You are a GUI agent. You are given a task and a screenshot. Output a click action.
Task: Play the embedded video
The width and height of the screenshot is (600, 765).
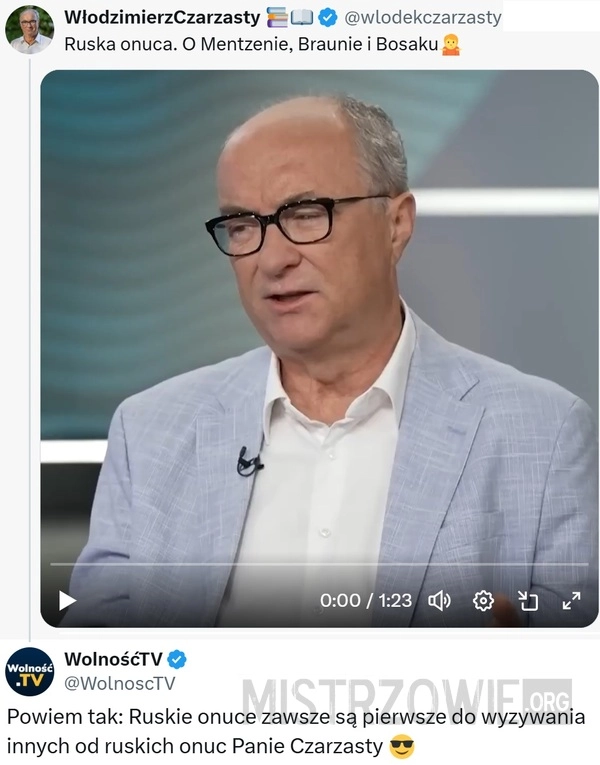(x=67, y=601)
